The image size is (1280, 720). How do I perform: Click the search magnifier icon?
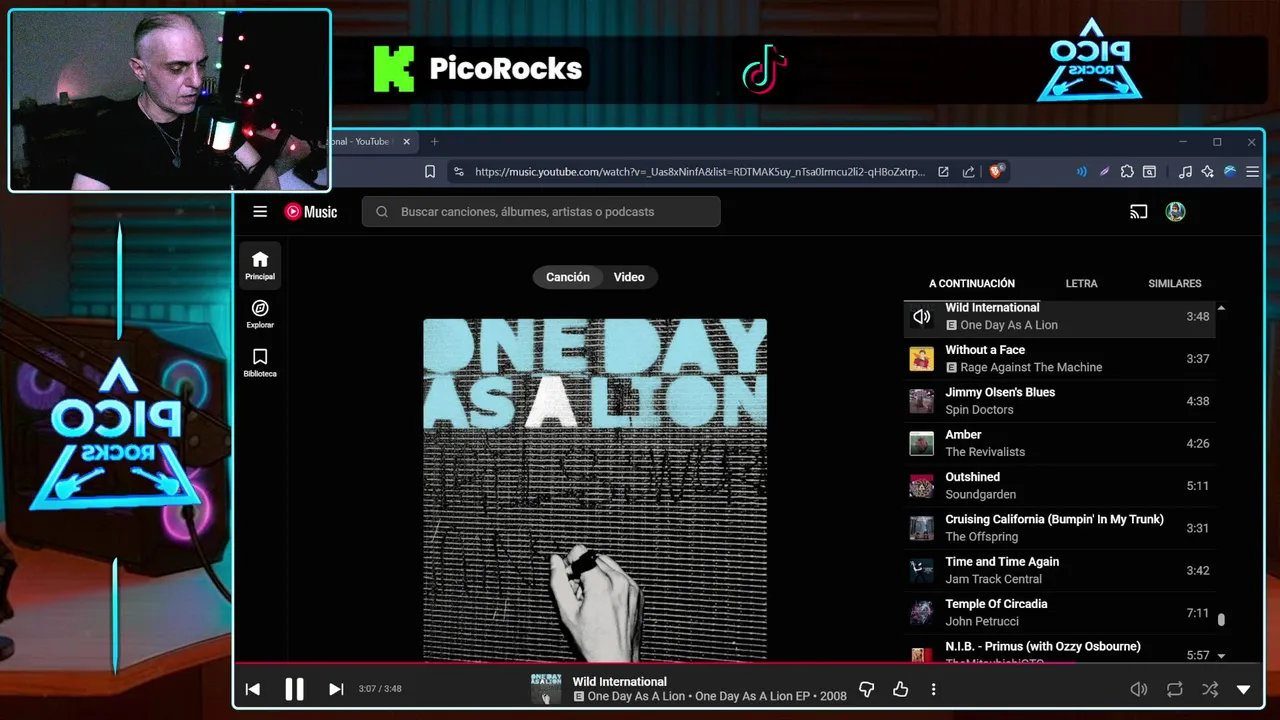[382, 211]
